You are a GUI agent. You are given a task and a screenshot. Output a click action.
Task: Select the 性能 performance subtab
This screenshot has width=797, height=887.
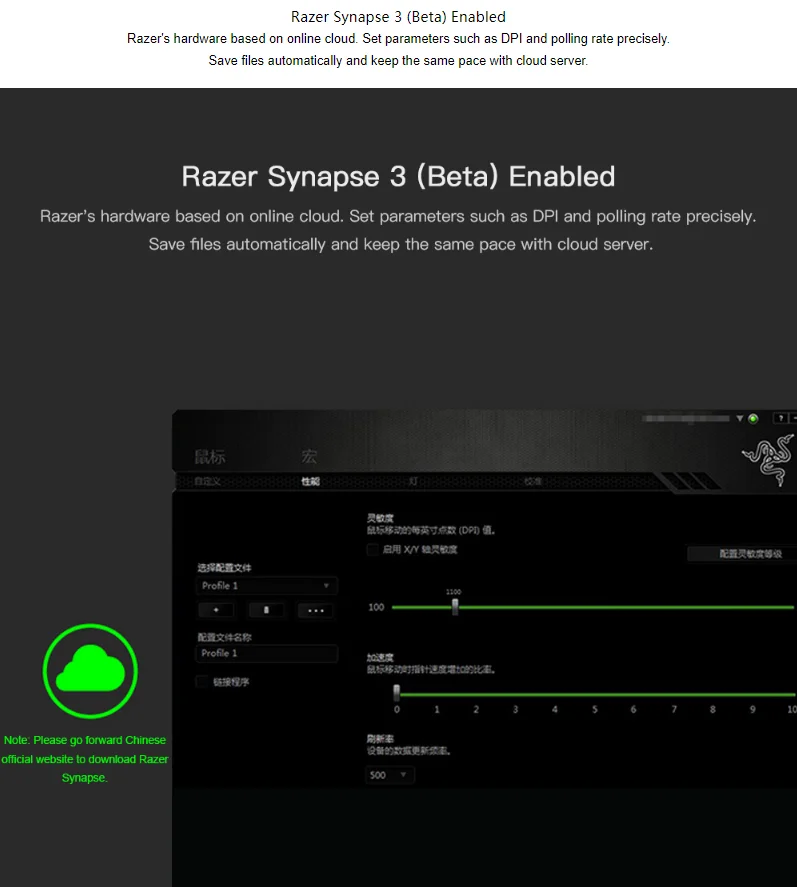(x=311, y=481)
